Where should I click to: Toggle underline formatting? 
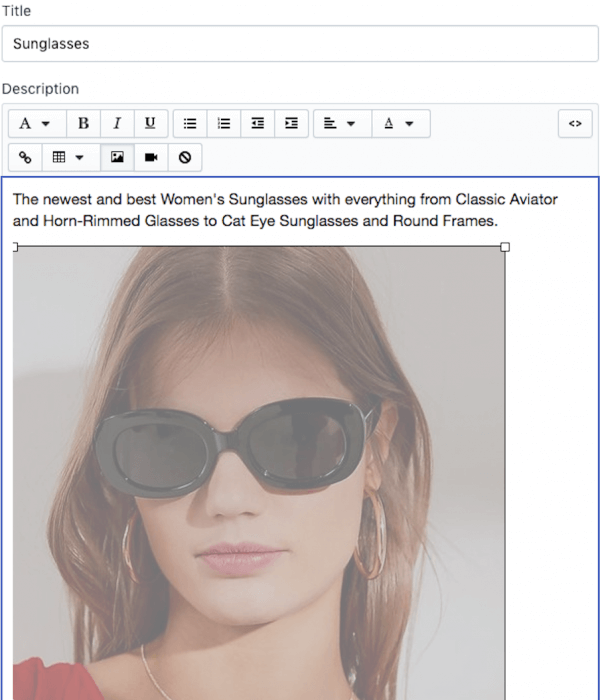(x=150, y=124)
